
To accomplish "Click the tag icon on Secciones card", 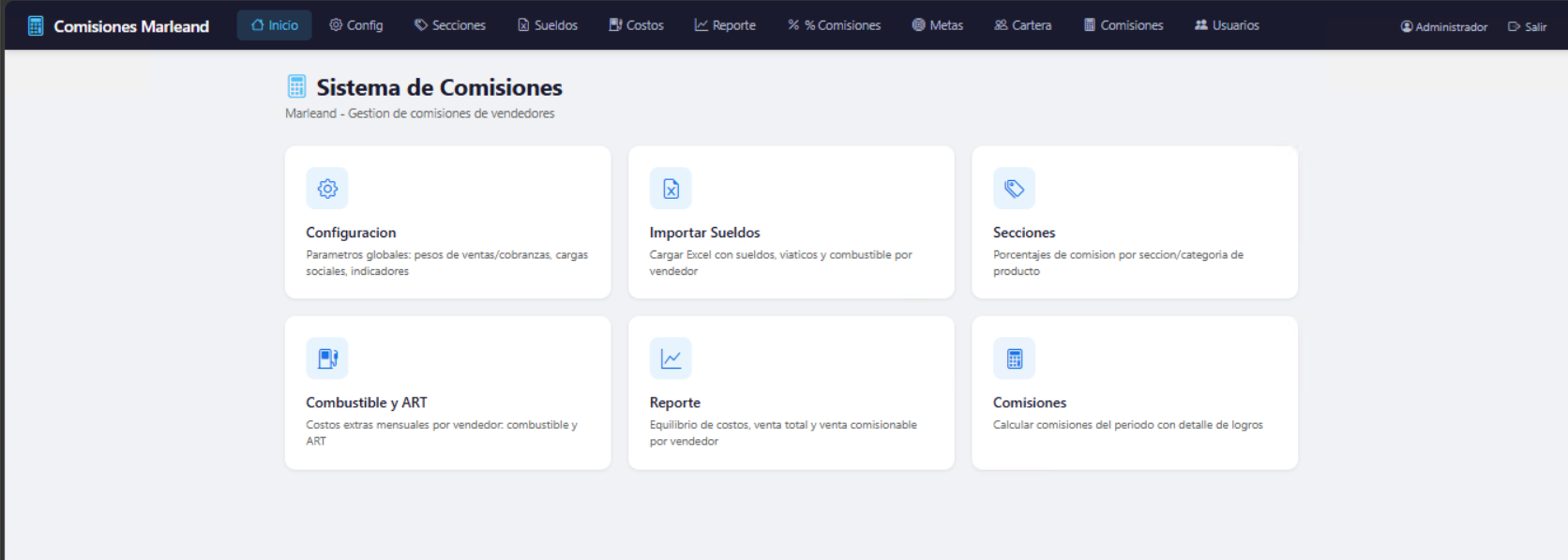I will point(1014,189).
